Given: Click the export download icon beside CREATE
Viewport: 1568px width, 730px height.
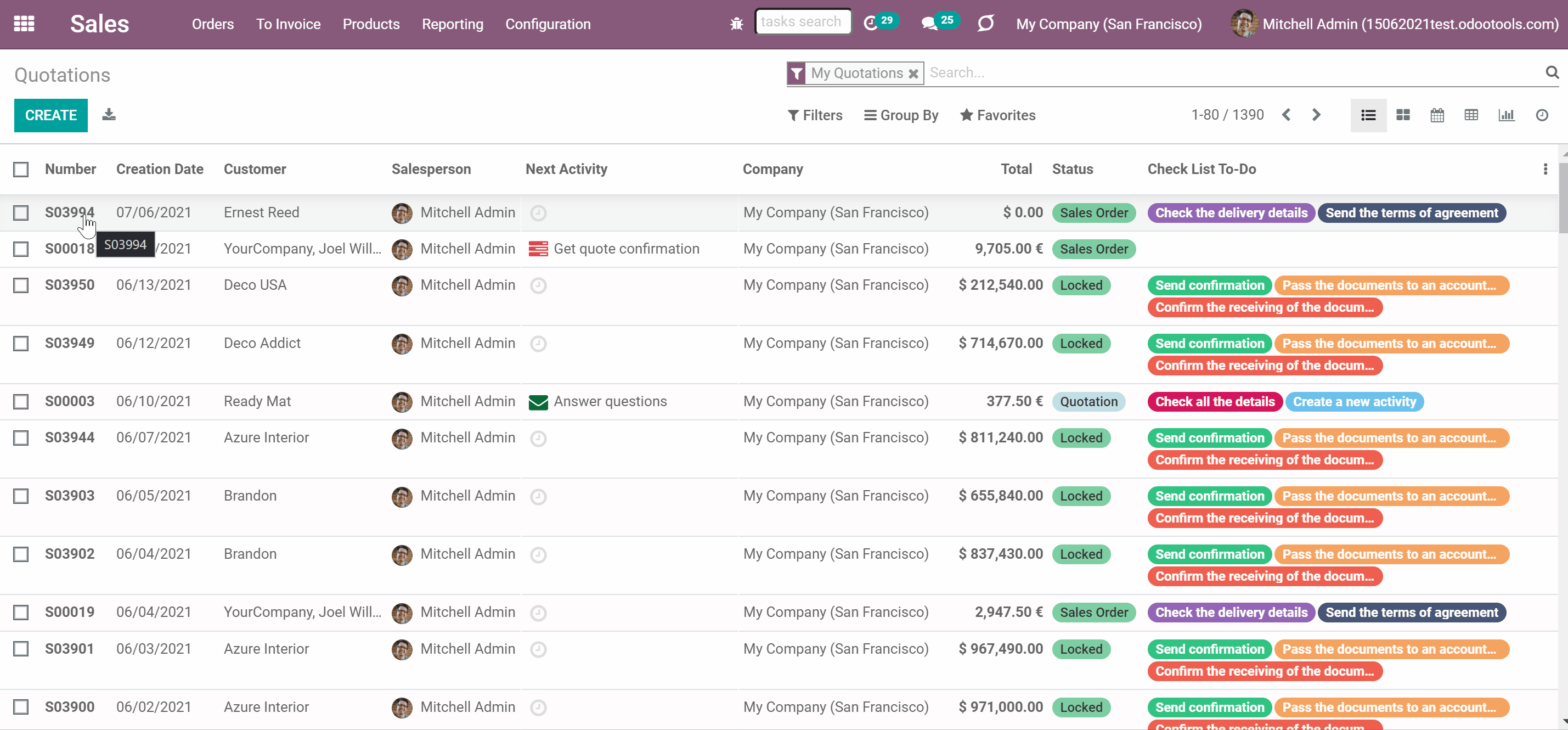Looking at the screenshot, I should (x=109, y=115).
